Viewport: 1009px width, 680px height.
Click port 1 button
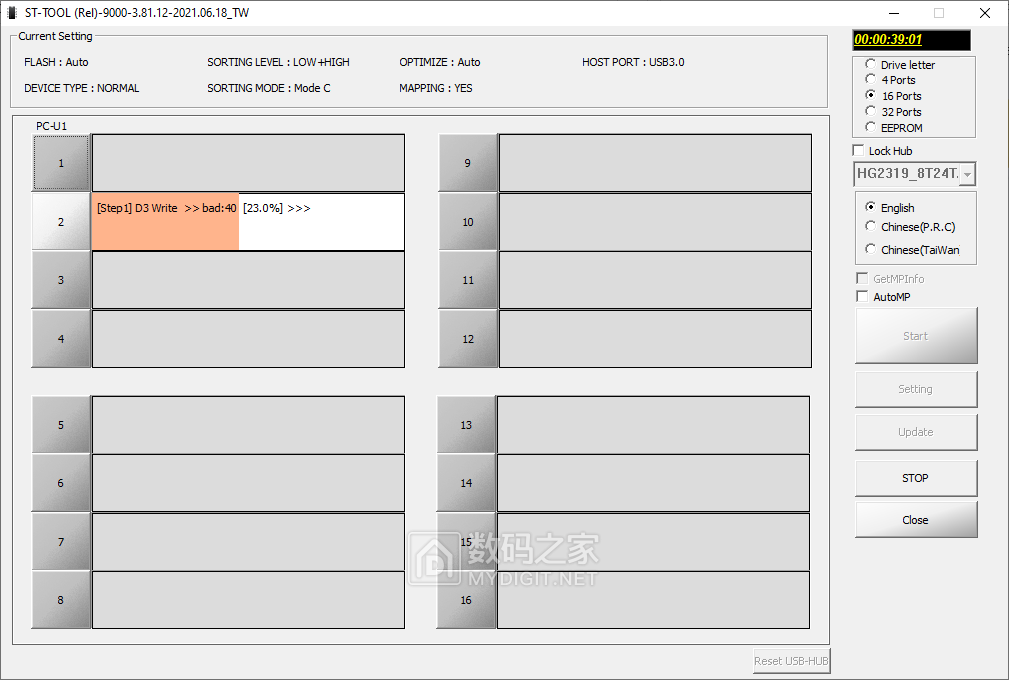click(61, 163)
